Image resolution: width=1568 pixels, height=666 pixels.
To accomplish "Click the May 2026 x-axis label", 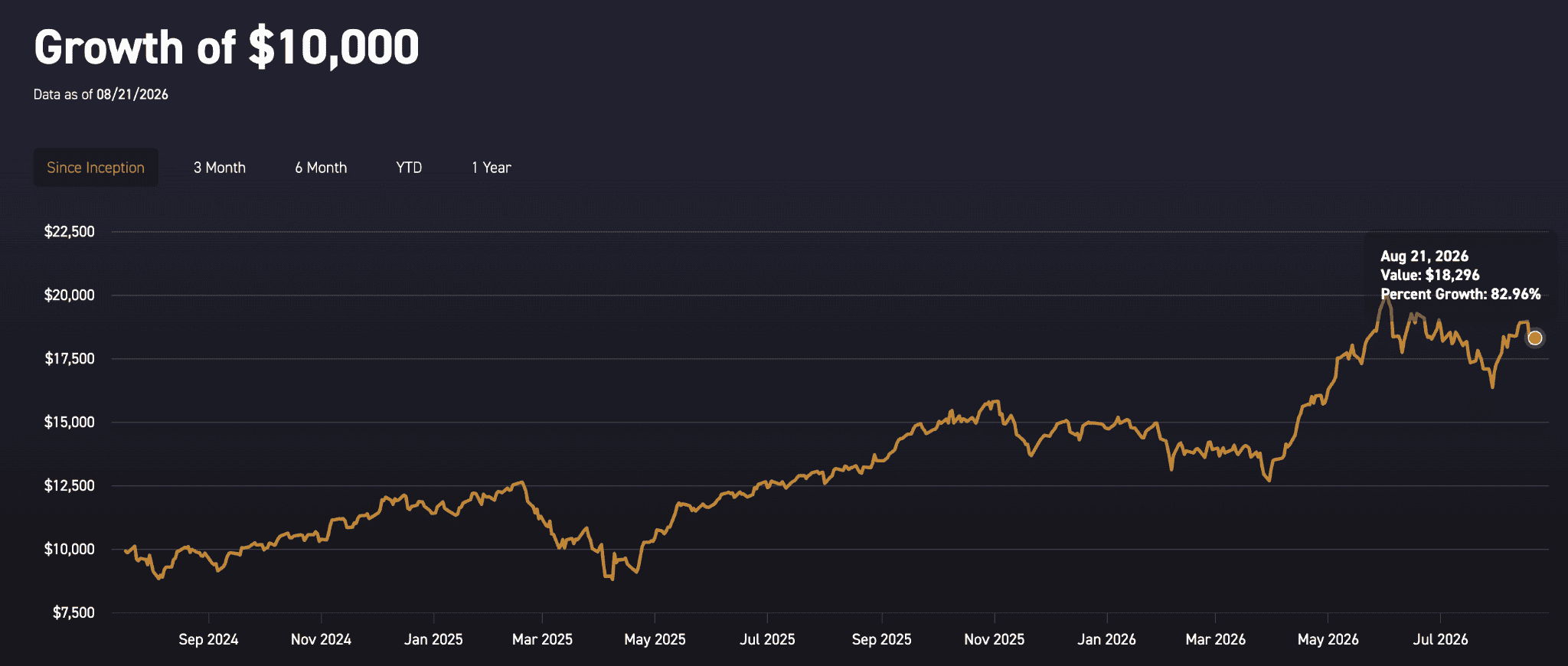I will pyautogui.click(x=1328, y=640).
